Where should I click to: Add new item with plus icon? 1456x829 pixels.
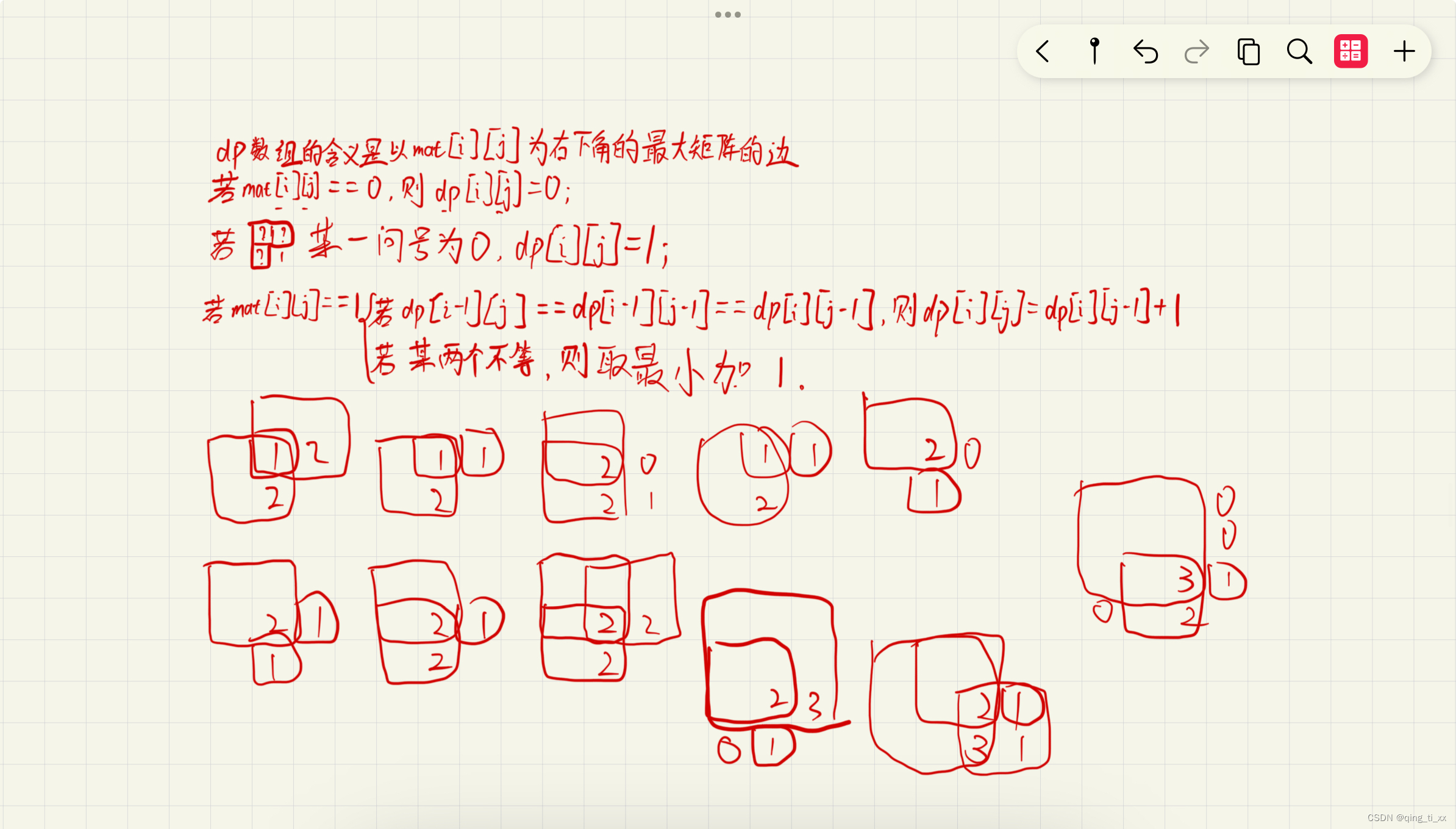(1404, 51)
